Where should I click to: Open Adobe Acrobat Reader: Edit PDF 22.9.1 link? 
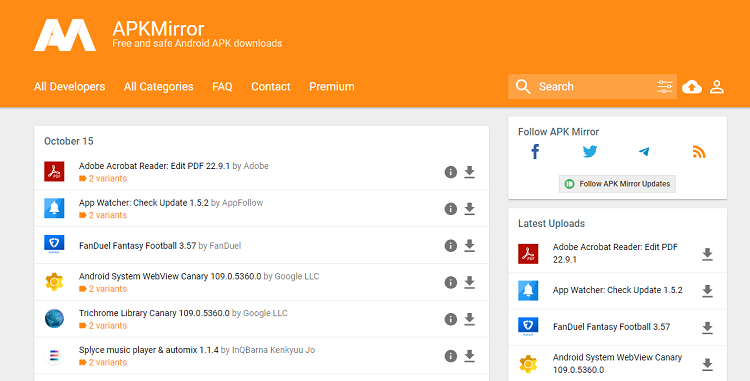tap(154, 166)
